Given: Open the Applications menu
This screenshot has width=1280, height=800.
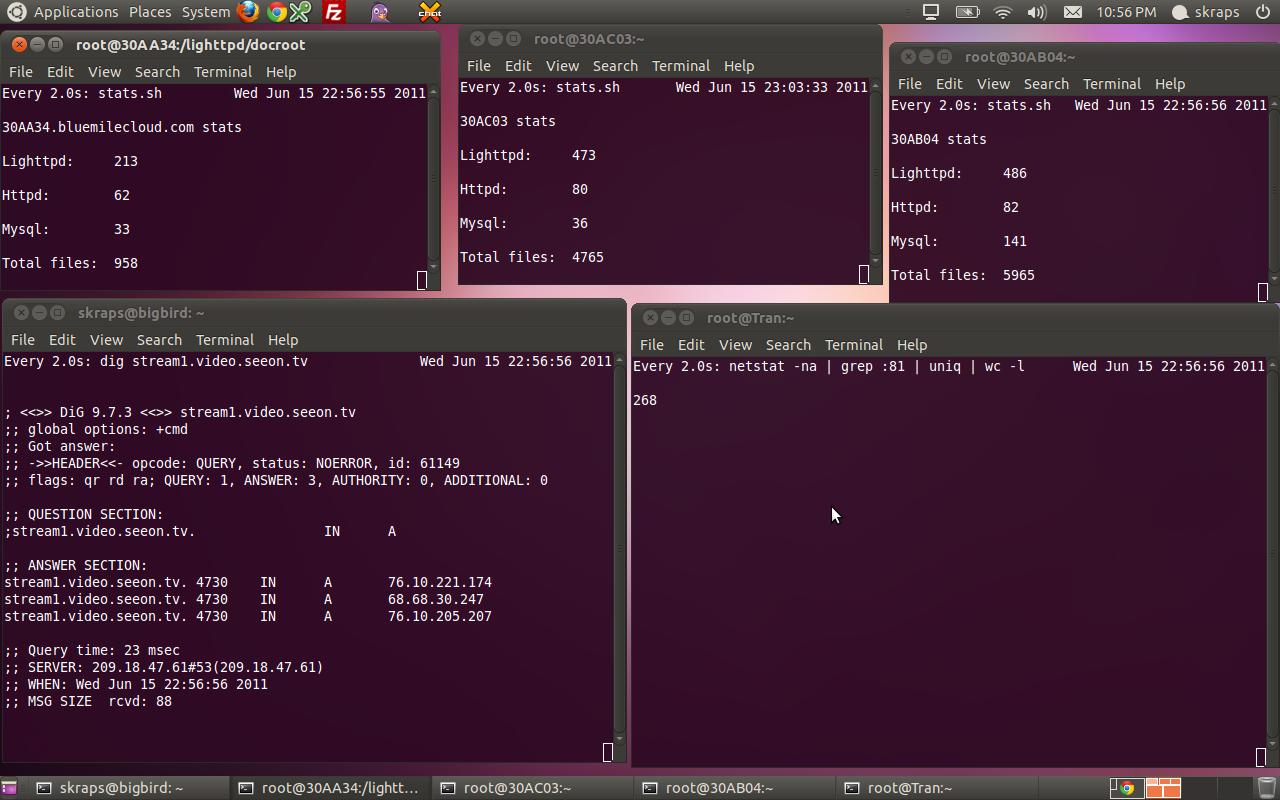Looking at the screenshot, I should pyautogui.click(x=76, y=12).
